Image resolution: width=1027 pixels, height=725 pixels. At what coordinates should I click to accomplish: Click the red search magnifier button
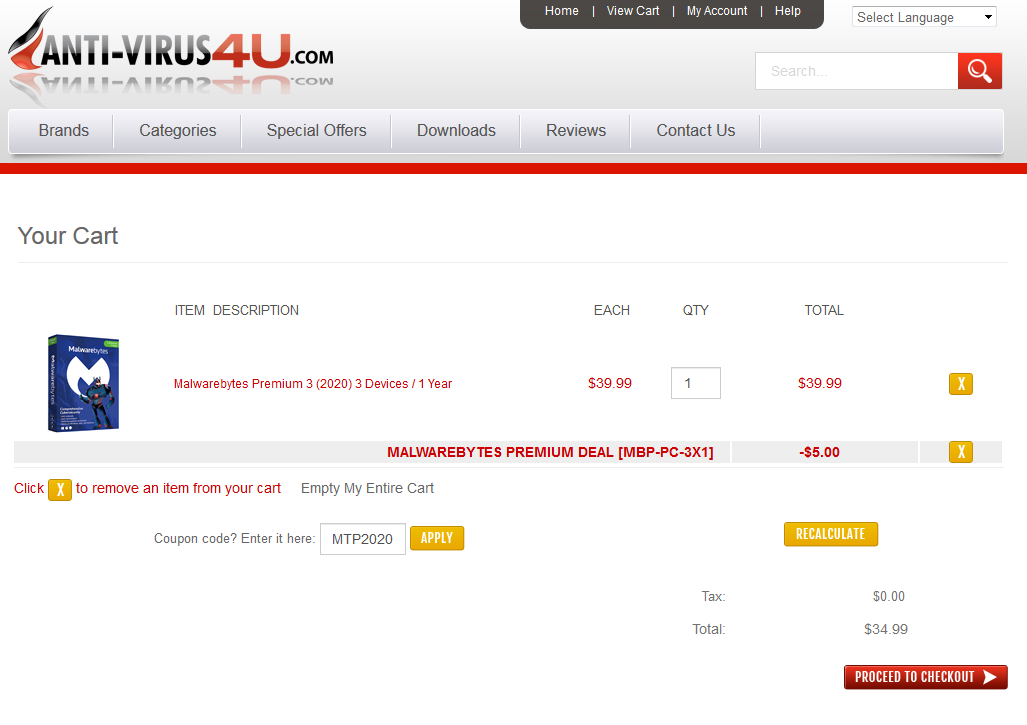coord(979,71)
